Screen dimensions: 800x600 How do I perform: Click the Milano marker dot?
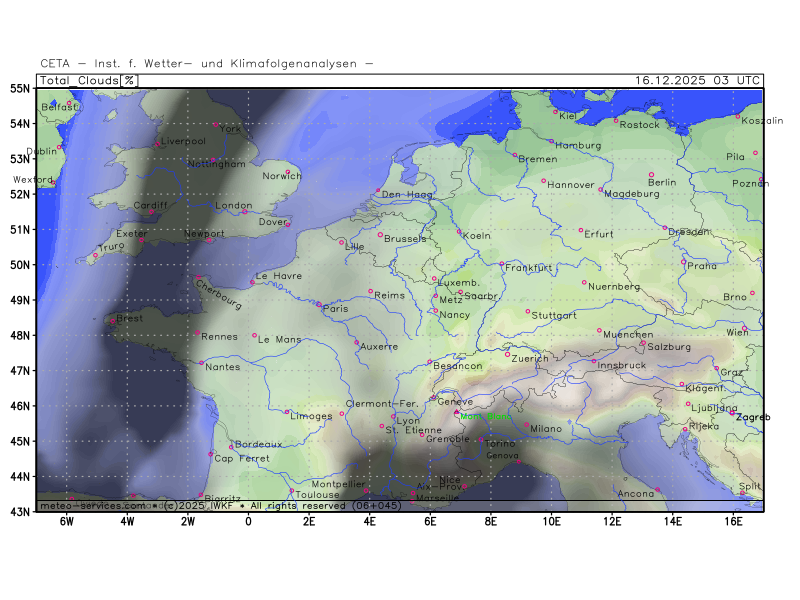(x=526, y=424)
